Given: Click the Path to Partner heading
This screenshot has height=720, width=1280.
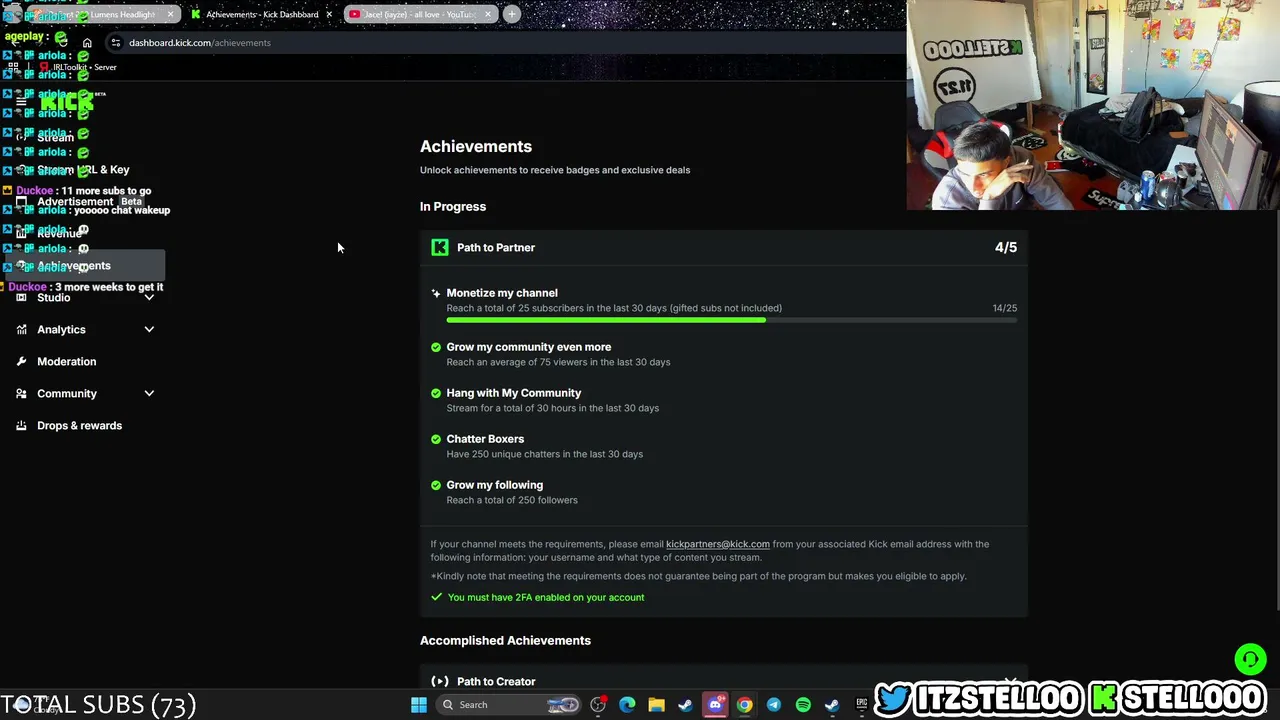Looking at the screenshot, I should (x=496, y=248).
